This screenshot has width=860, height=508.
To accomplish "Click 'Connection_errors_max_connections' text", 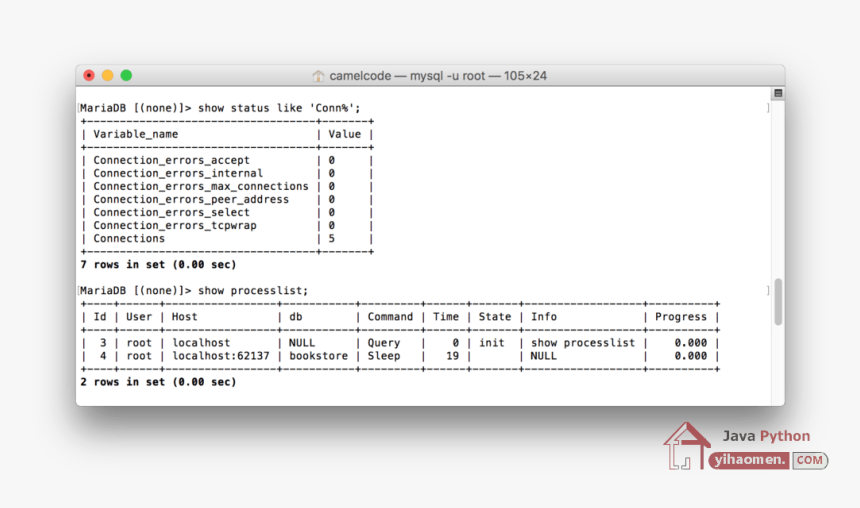I will click(x=201, y=187).
